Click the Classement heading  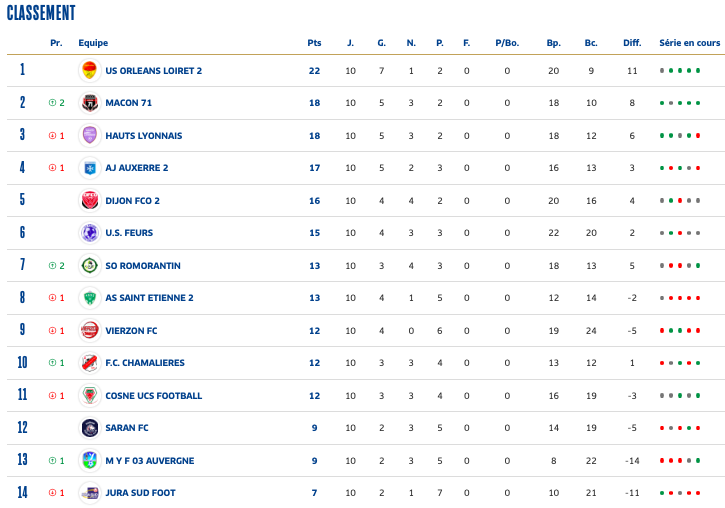41,13
